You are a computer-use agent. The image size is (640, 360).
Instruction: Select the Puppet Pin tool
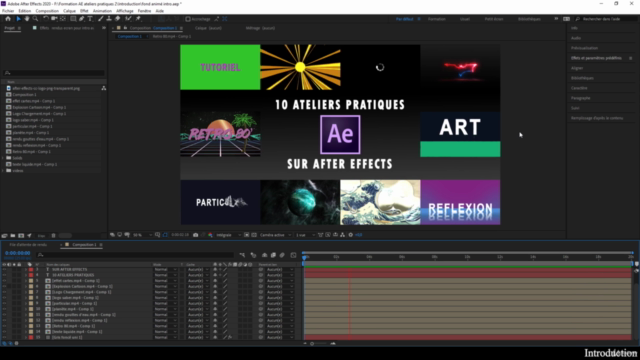(x=138, y=19)
